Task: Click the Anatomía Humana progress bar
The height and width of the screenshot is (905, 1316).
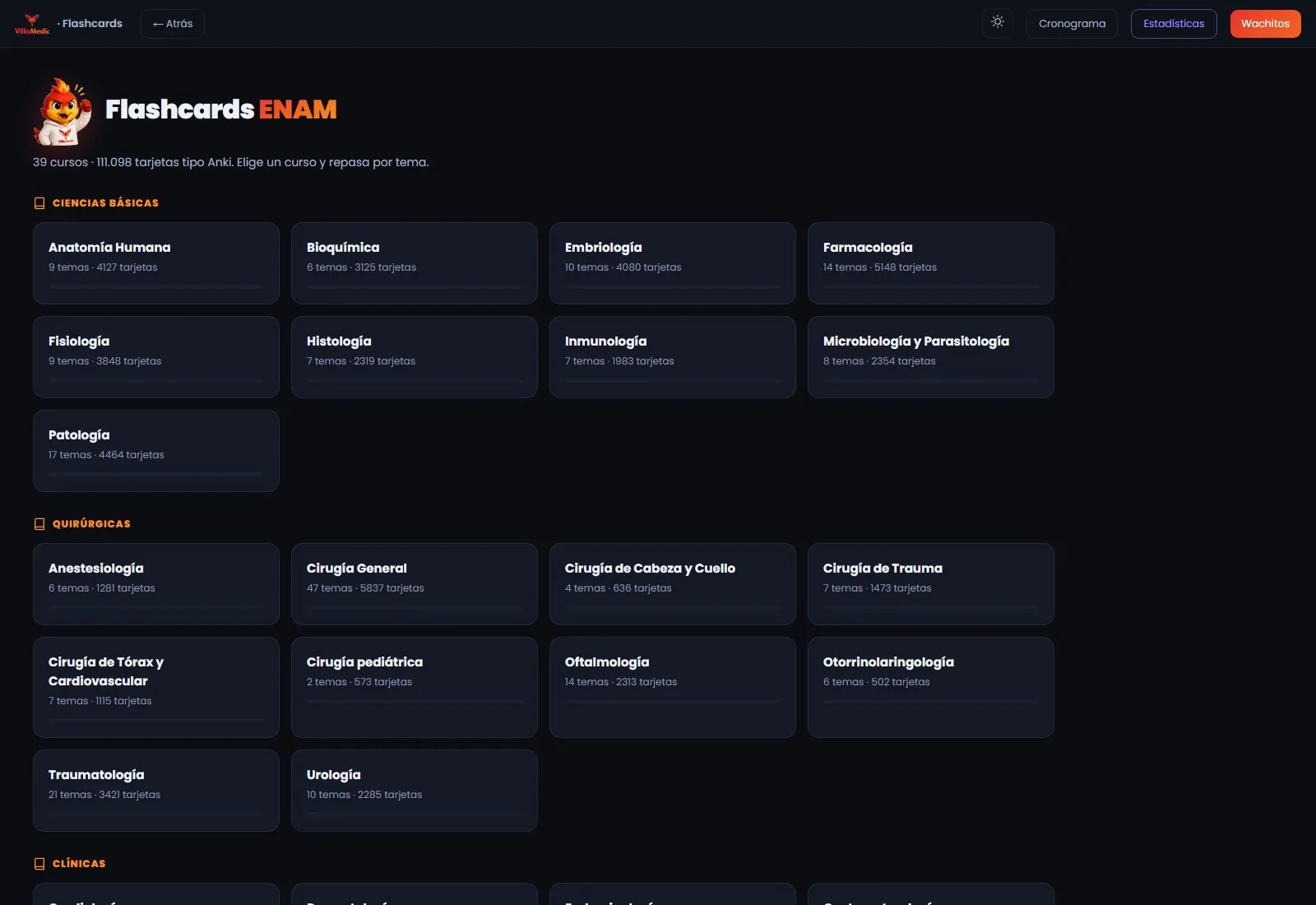Action: coord(156,287)
